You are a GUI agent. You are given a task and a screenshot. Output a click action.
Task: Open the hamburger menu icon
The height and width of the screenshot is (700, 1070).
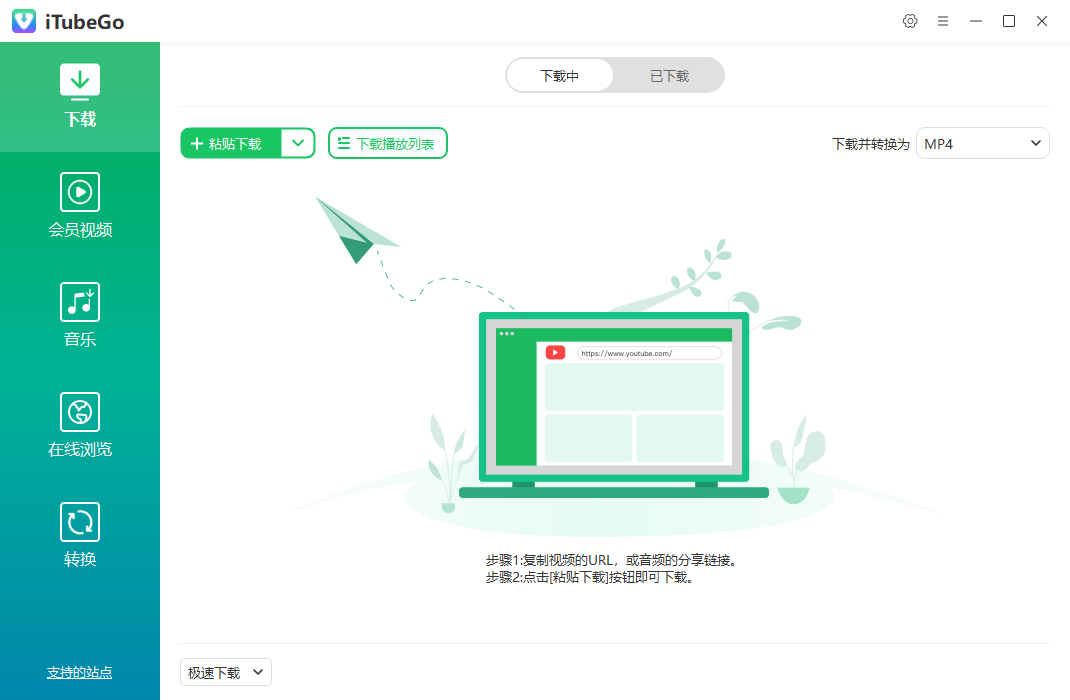(943, 20)
